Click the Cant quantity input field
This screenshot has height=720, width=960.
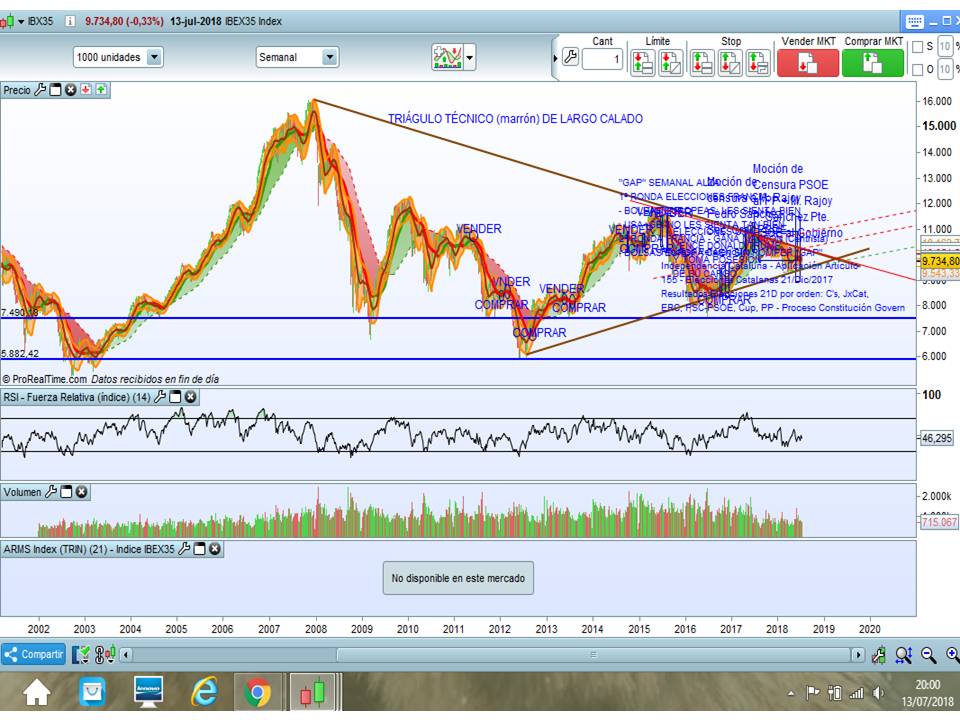click(x=603, y=59)
